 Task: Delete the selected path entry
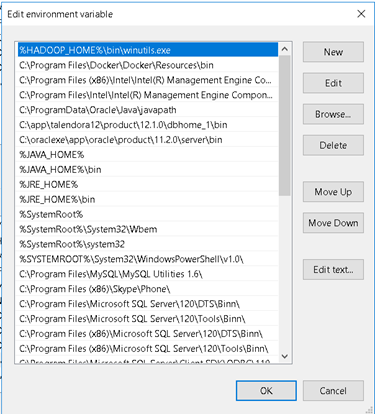tap(333, 145)
